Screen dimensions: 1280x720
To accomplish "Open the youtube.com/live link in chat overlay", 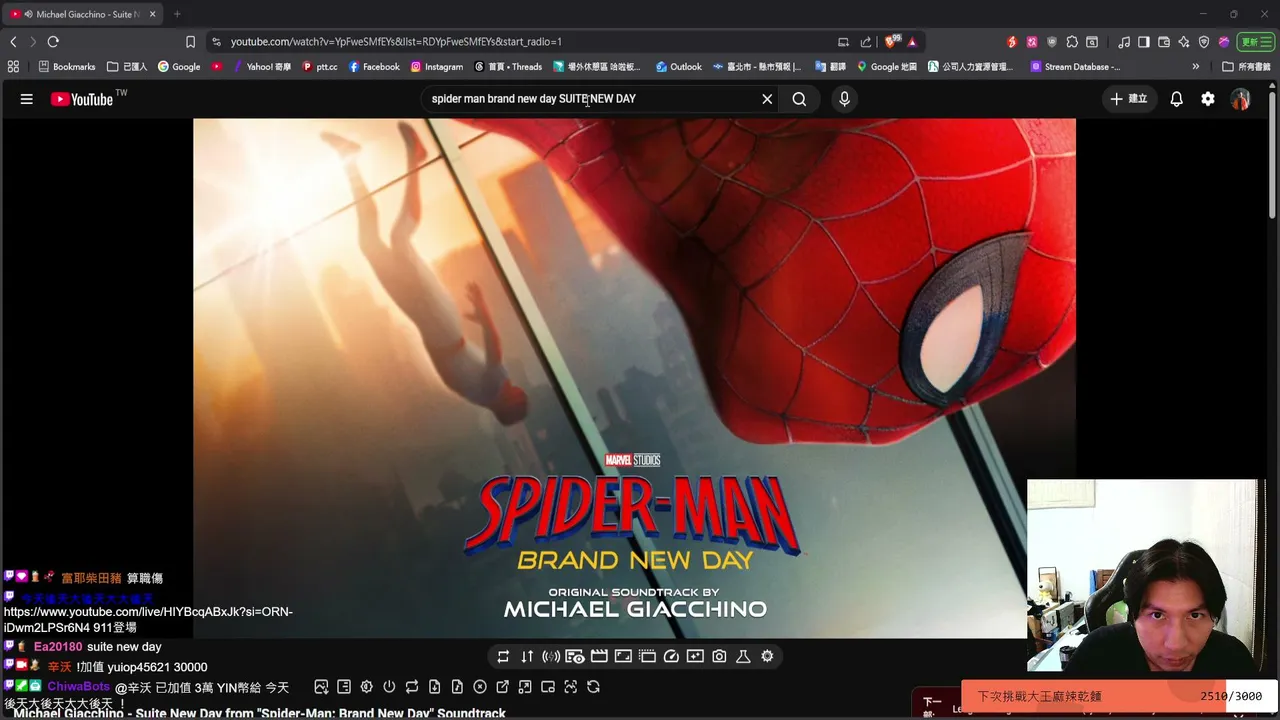I will (148, 619).
